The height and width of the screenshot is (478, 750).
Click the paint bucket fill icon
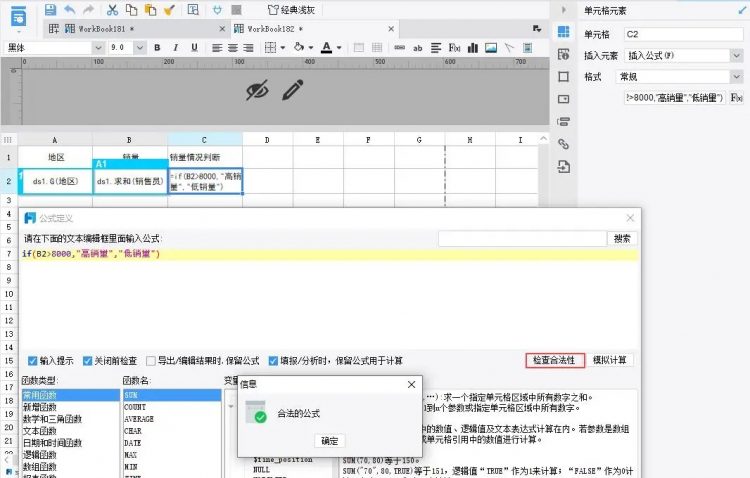pyautogui.click(x=299, y=47)
